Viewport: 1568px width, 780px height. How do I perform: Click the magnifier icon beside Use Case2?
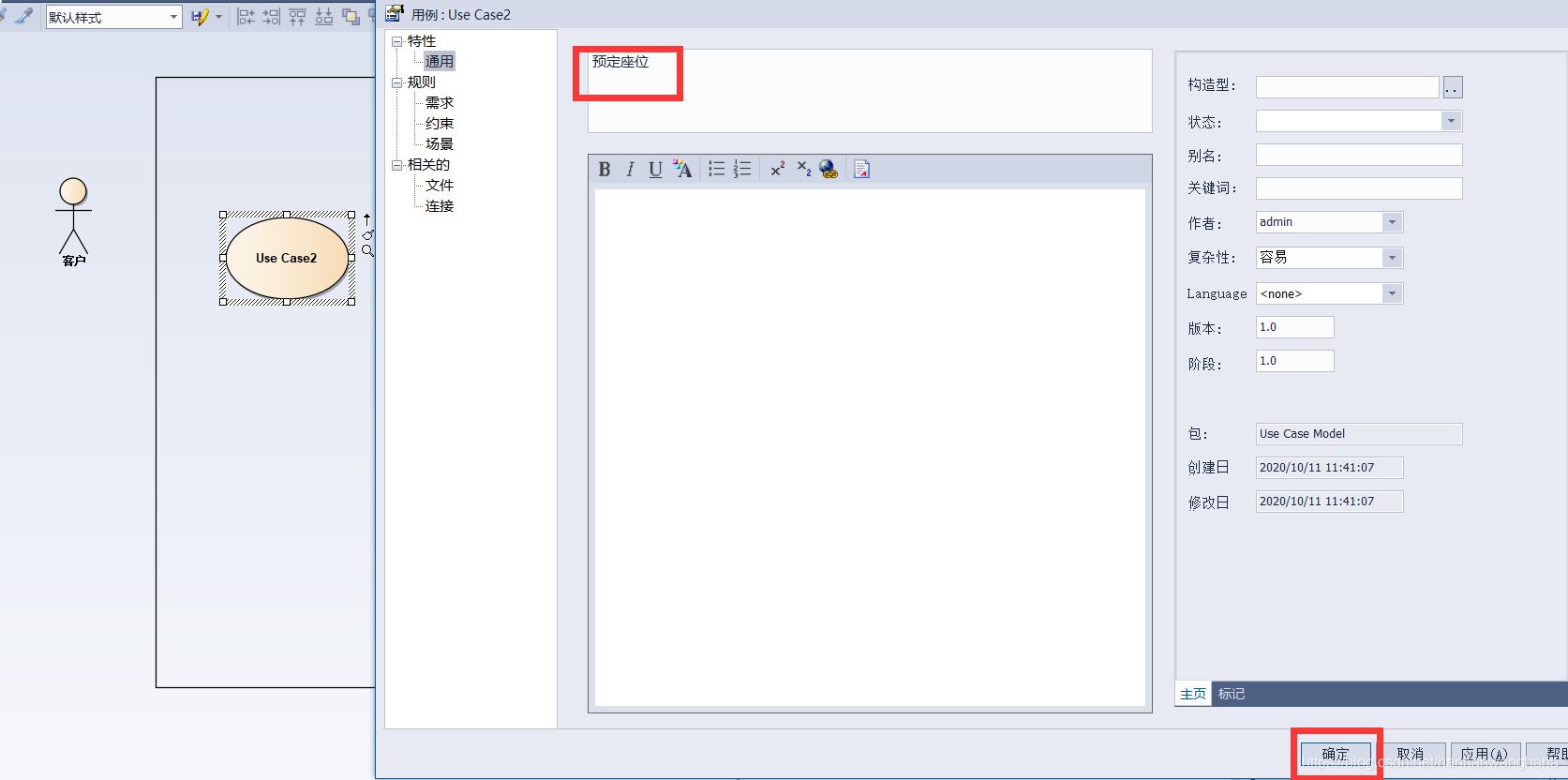click(x=368, y=250)
